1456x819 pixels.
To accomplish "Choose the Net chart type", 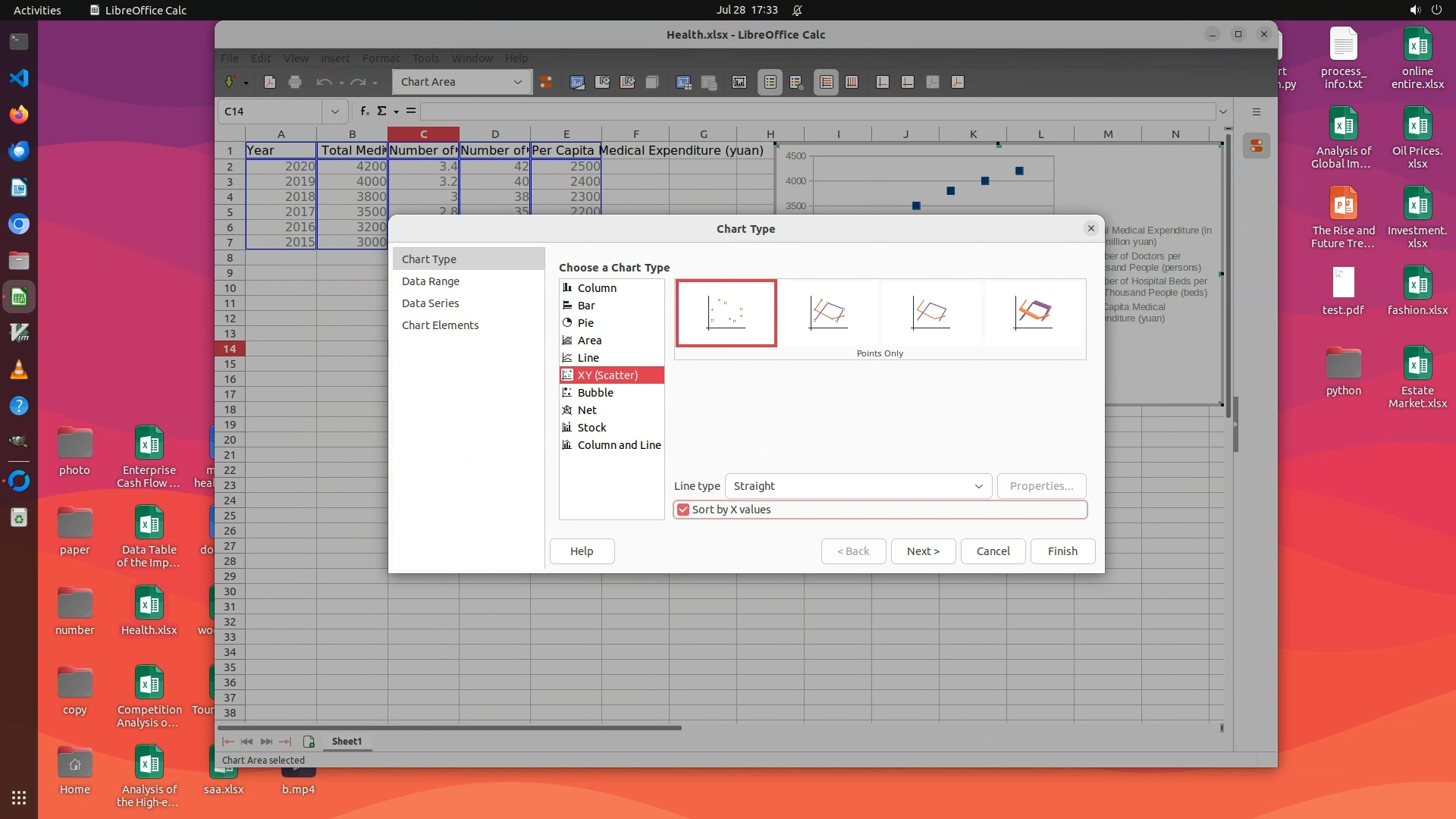I will coord(586,410).
